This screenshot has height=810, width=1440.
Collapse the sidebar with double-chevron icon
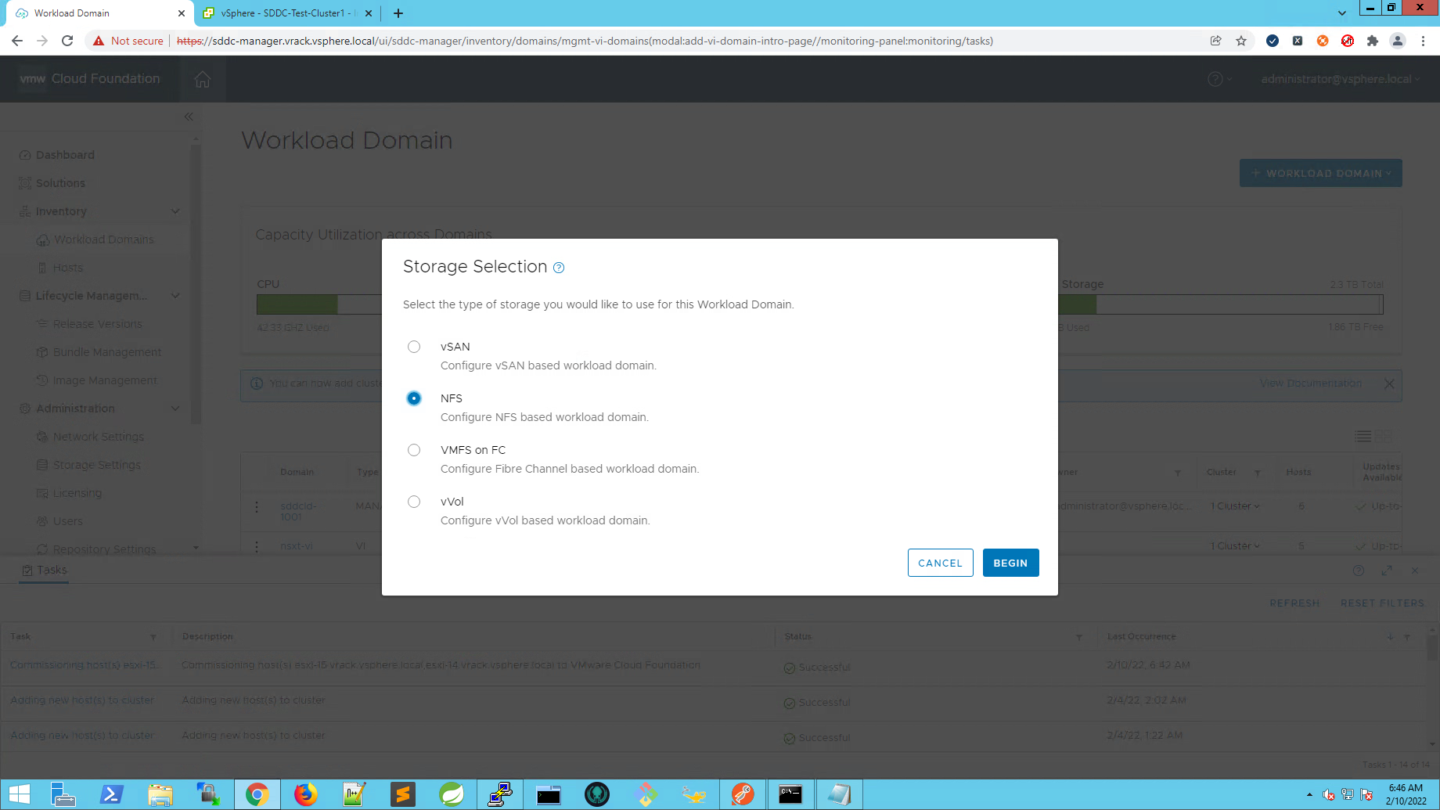[188, 117]
